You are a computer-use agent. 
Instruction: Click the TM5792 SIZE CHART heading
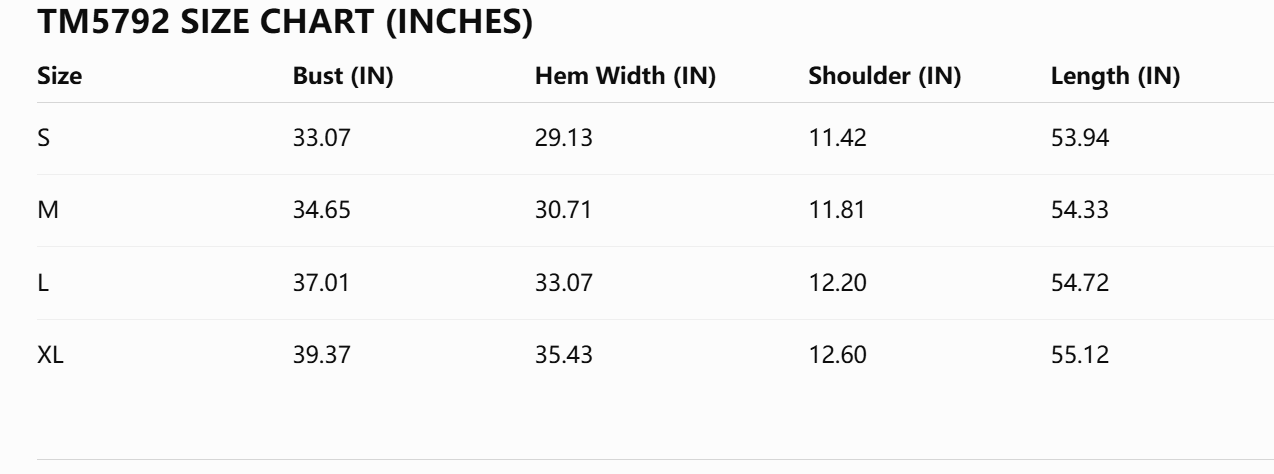285,23
